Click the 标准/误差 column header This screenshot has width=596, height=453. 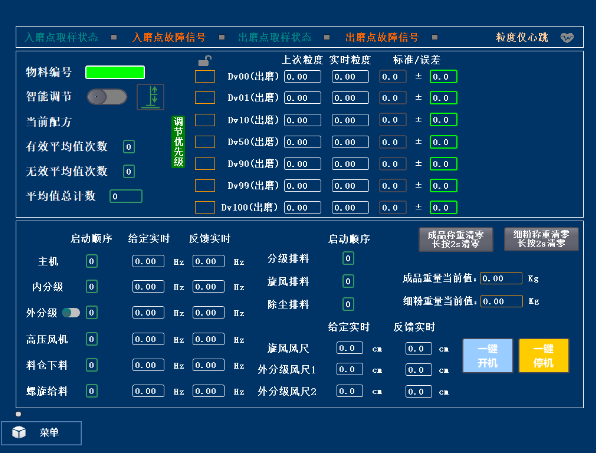pos(416,60)
